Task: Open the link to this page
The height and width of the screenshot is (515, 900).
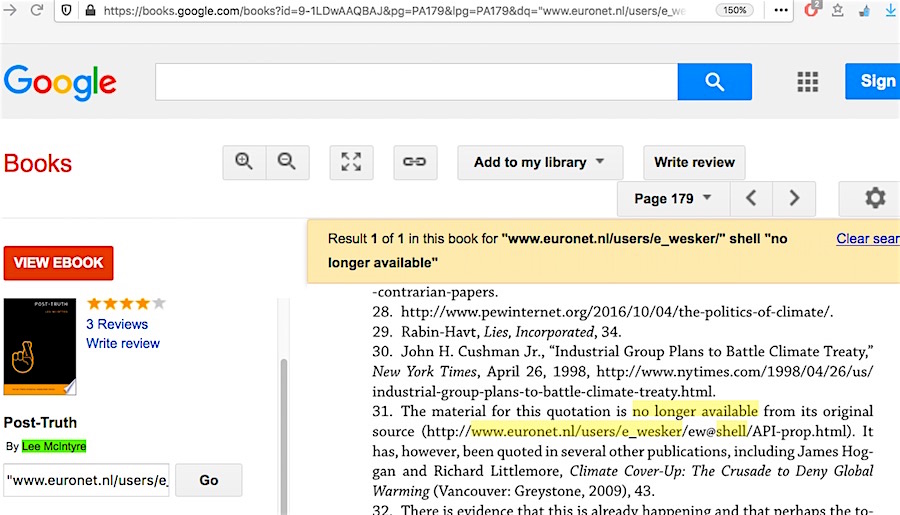Action: (414, 162)
